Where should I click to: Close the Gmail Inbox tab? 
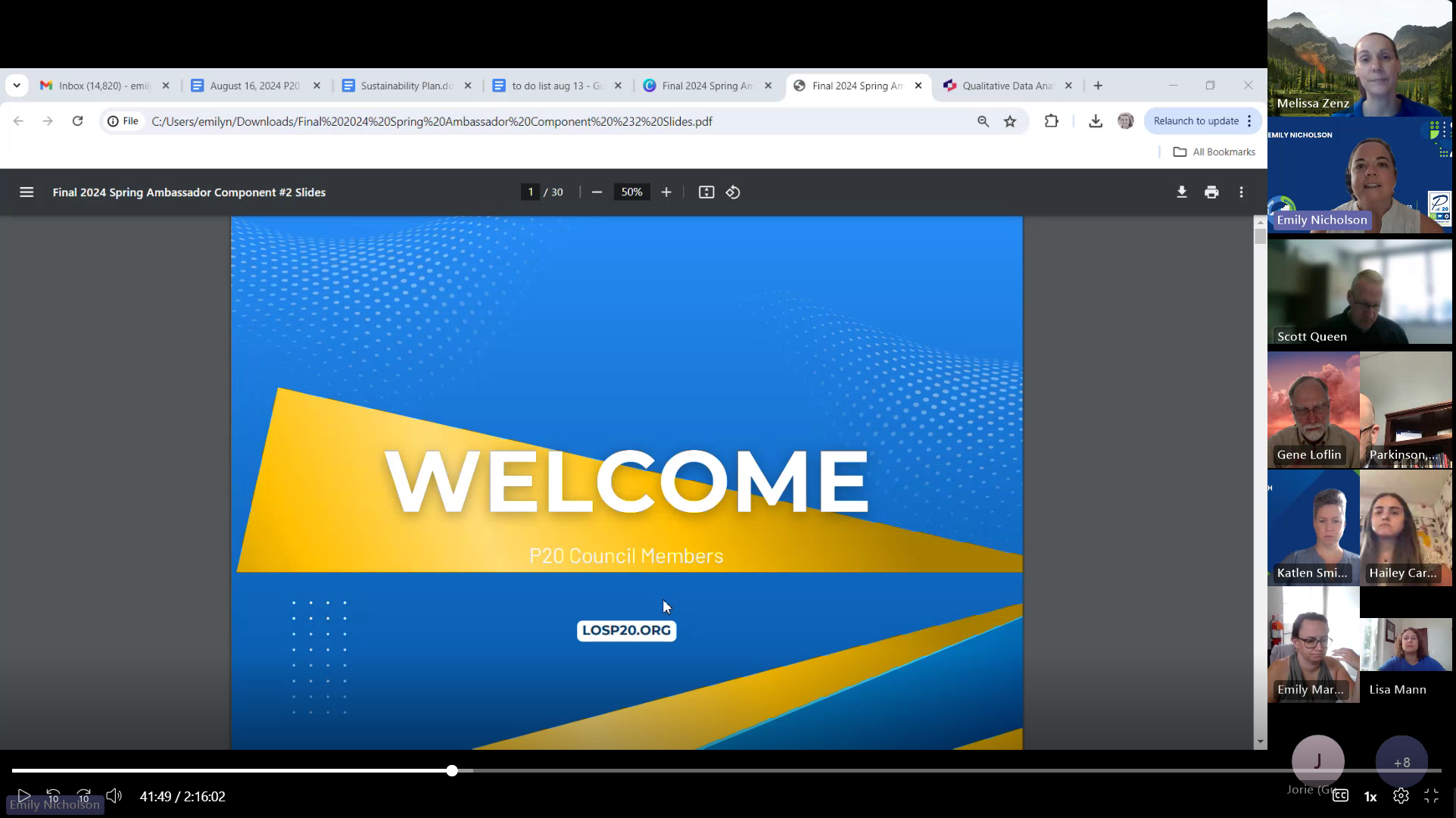[166, 86]
